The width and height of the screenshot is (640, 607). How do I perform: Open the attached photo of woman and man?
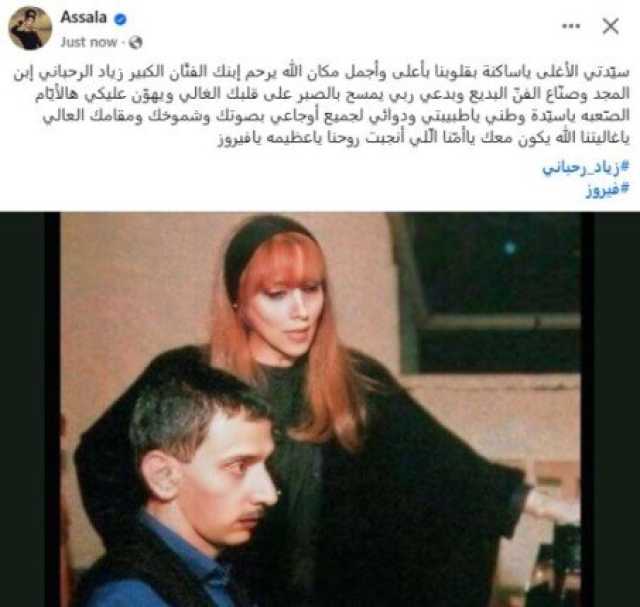[x=320, y=409]
